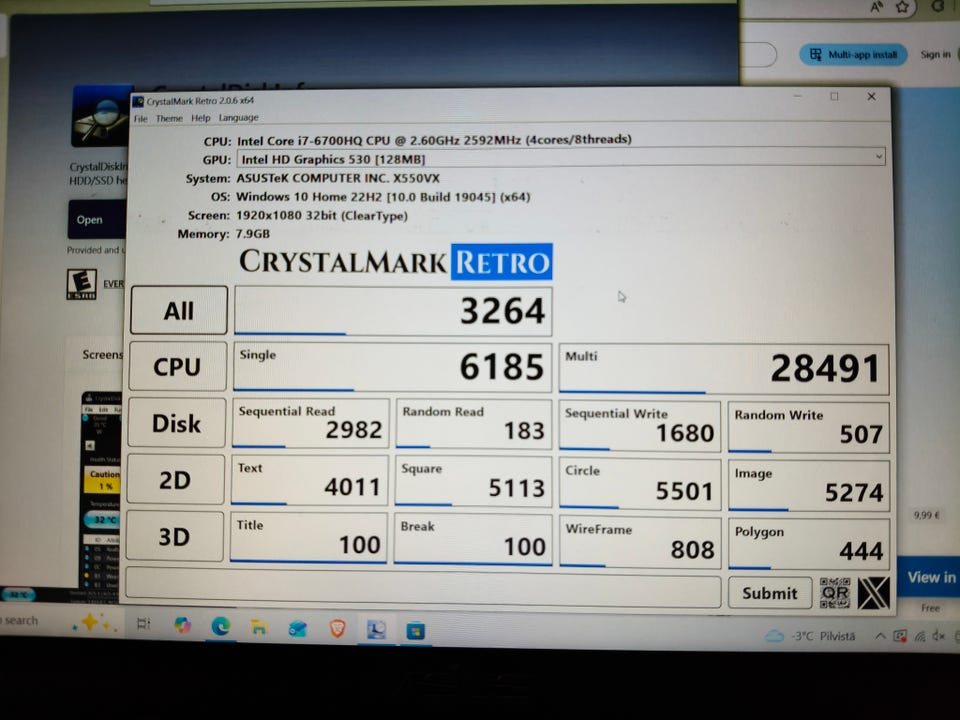Click Sign in in the Store window

(936, 54)
